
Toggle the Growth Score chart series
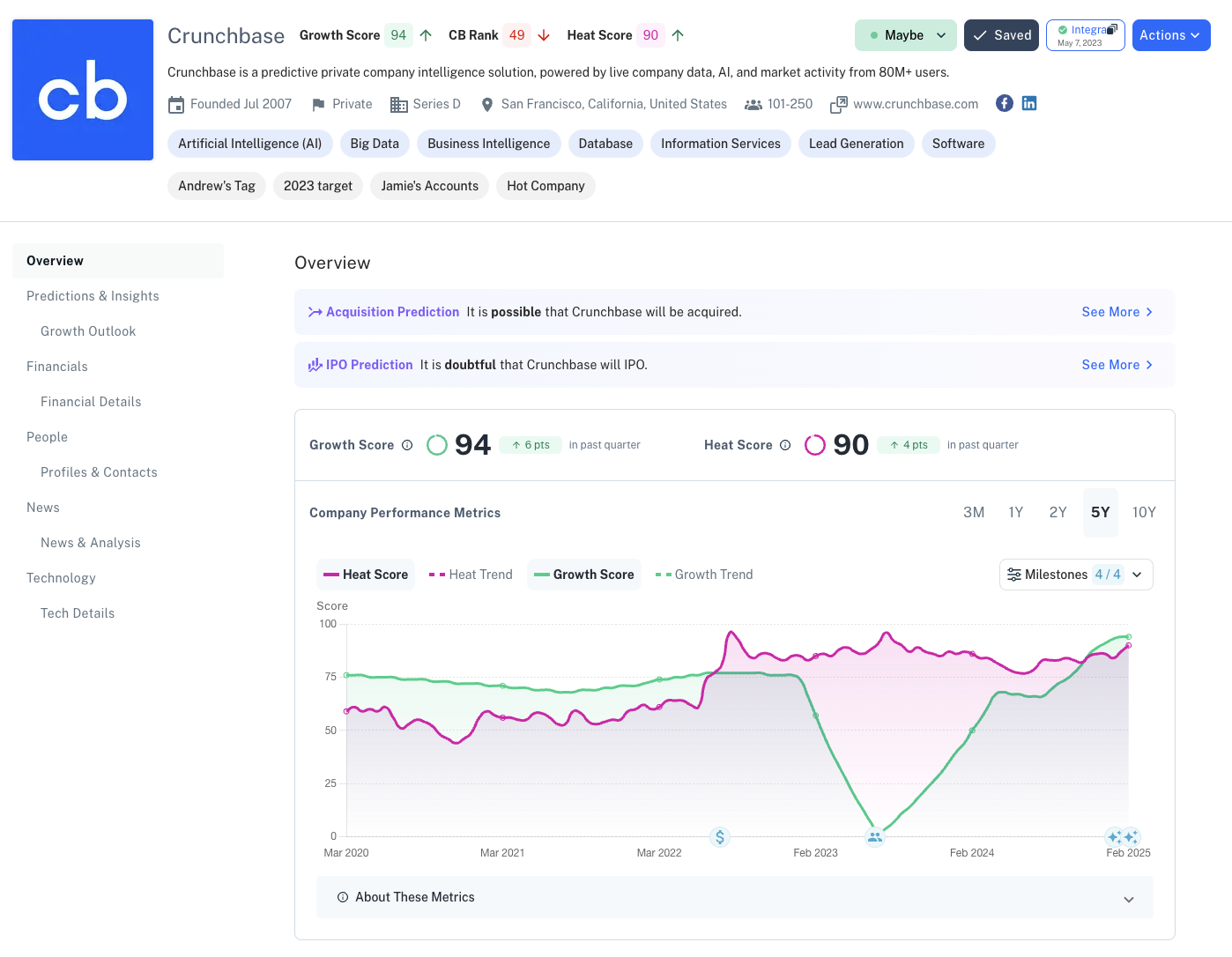click(x=584, y=575)
